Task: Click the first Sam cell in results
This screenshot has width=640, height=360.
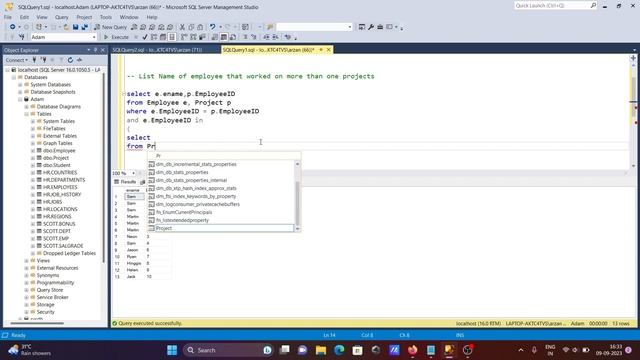Action: click(134, 197)
